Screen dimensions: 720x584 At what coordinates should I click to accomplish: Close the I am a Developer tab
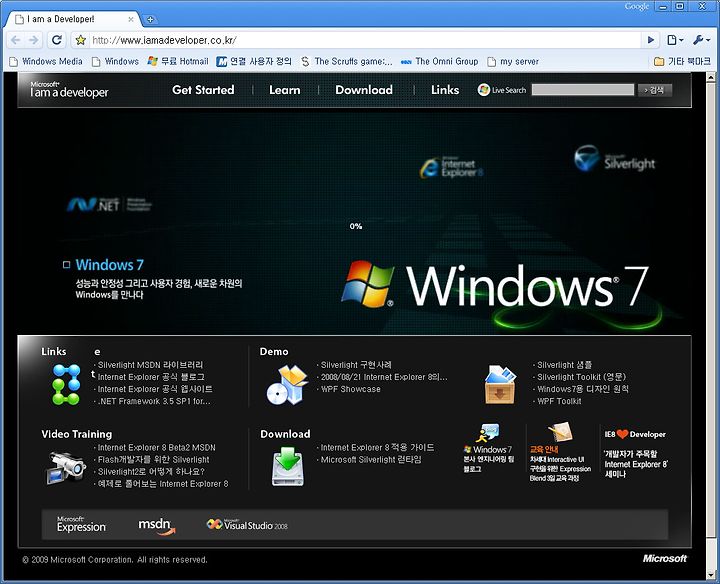point(131,19)
